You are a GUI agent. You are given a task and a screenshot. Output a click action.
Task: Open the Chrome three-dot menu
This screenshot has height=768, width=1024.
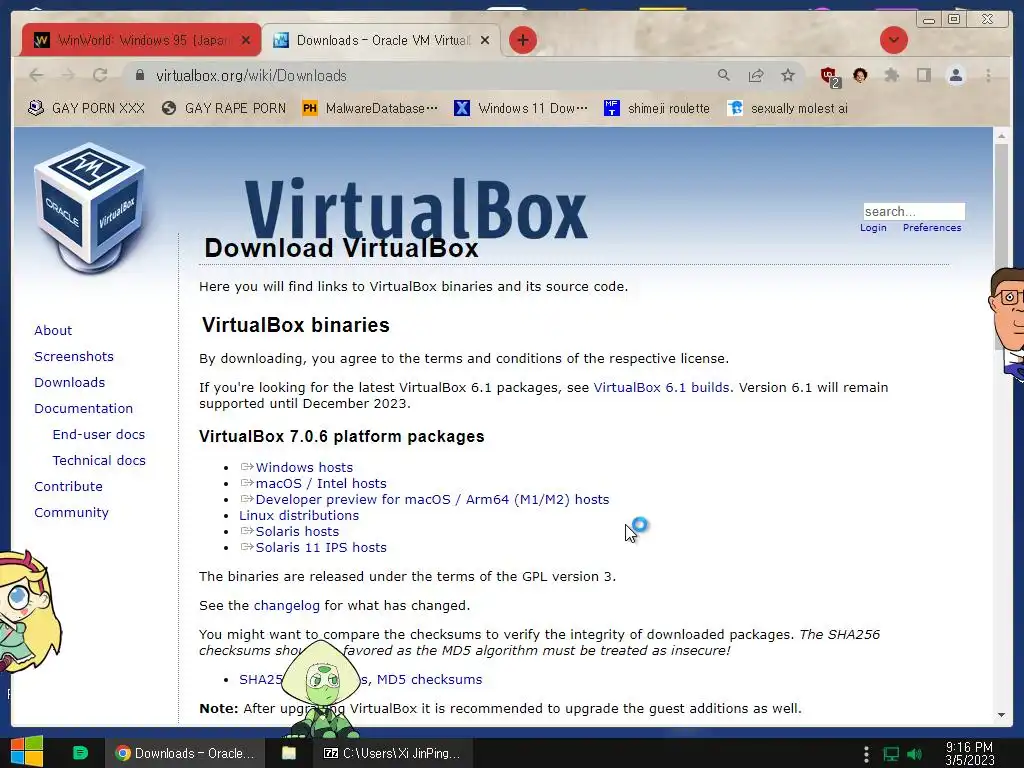click(989, 76)
